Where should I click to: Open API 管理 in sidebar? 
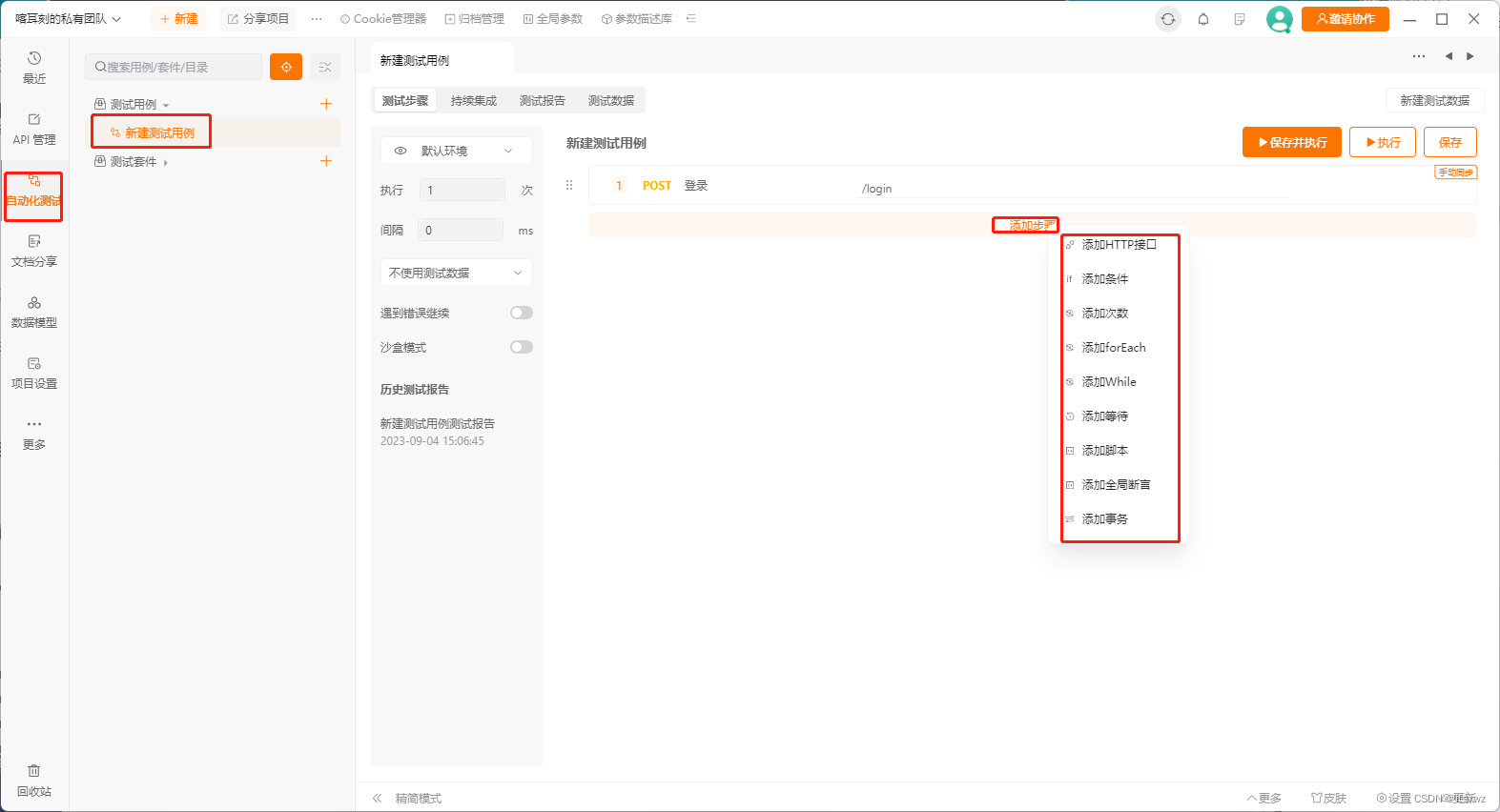point(34,129)
